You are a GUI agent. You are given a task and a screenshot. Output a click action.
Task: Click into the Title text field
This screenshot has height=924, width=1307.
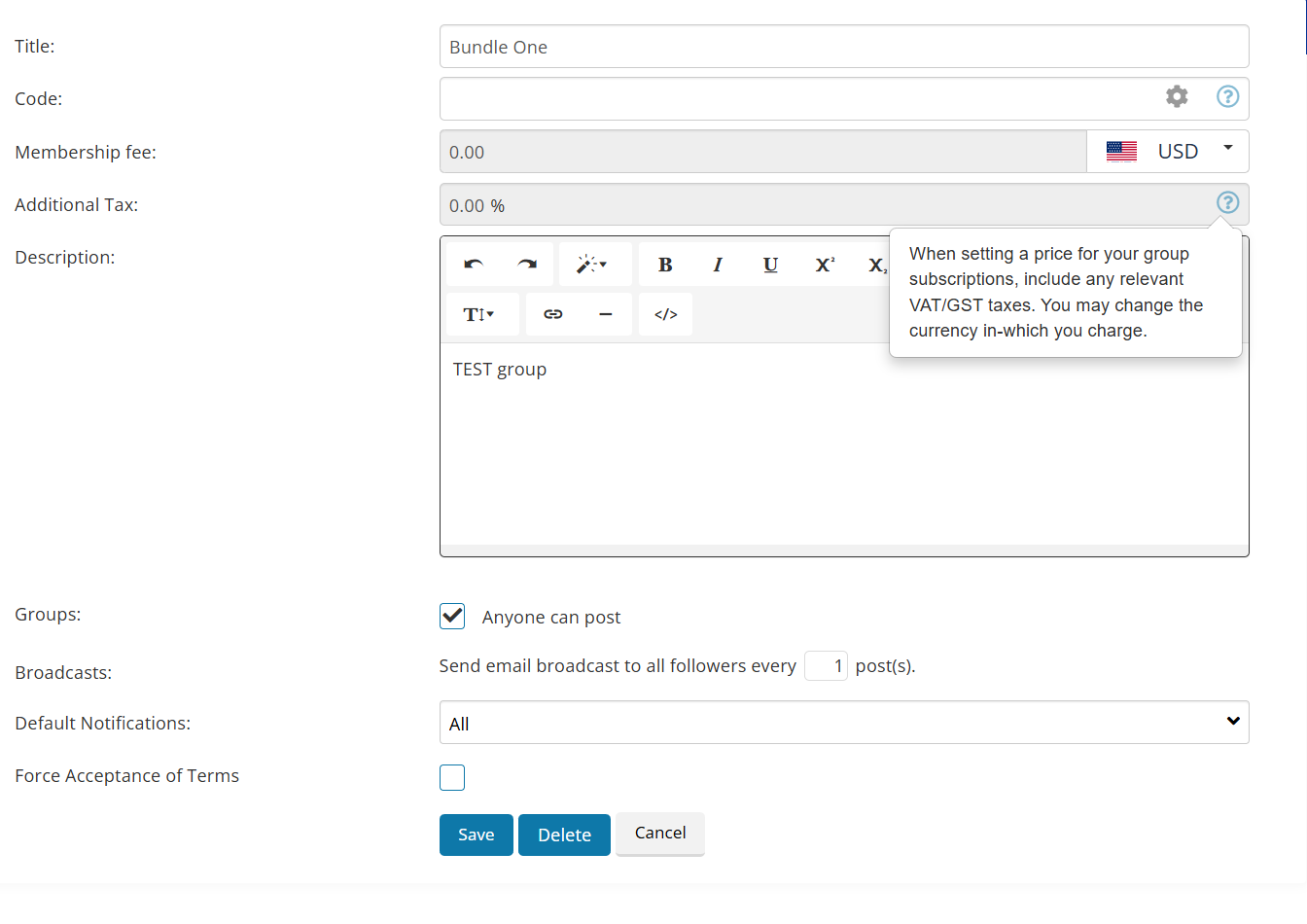coord(844,47)
